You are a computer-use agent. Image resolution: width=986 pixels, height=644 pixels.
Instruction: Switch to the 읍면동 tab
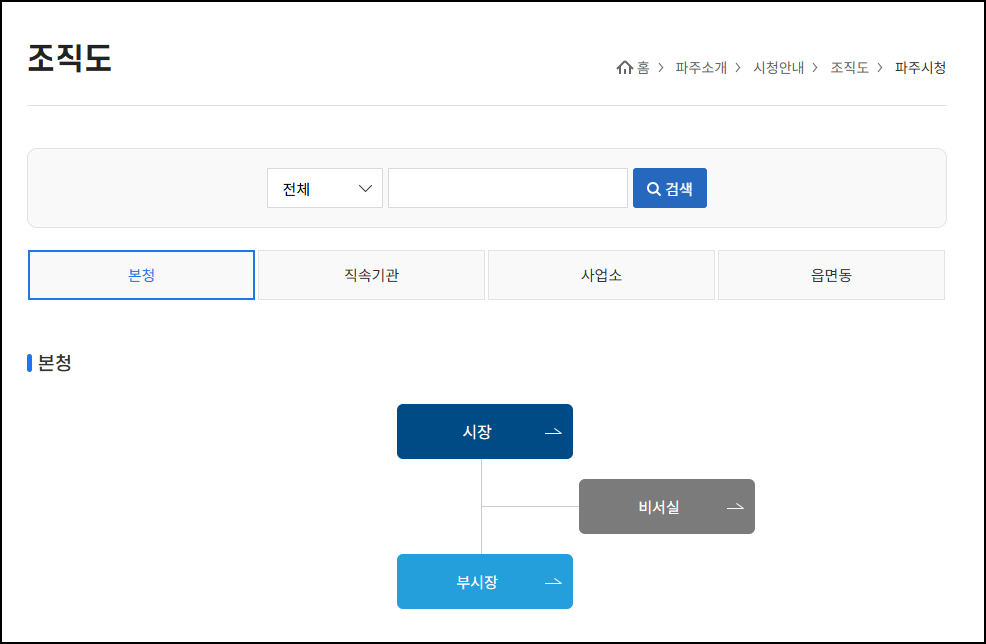coord(831,274)
